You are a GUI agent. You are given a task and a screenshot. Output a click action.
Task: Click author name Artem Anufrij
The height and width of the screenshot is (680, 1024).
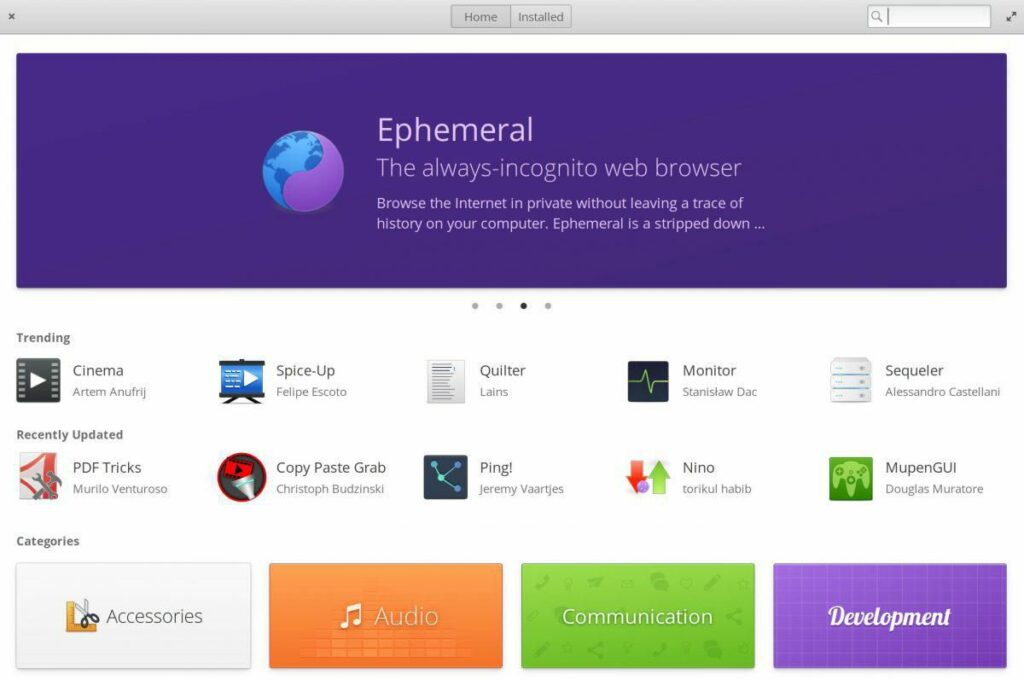pyautogui.click(x=109, y=392)
